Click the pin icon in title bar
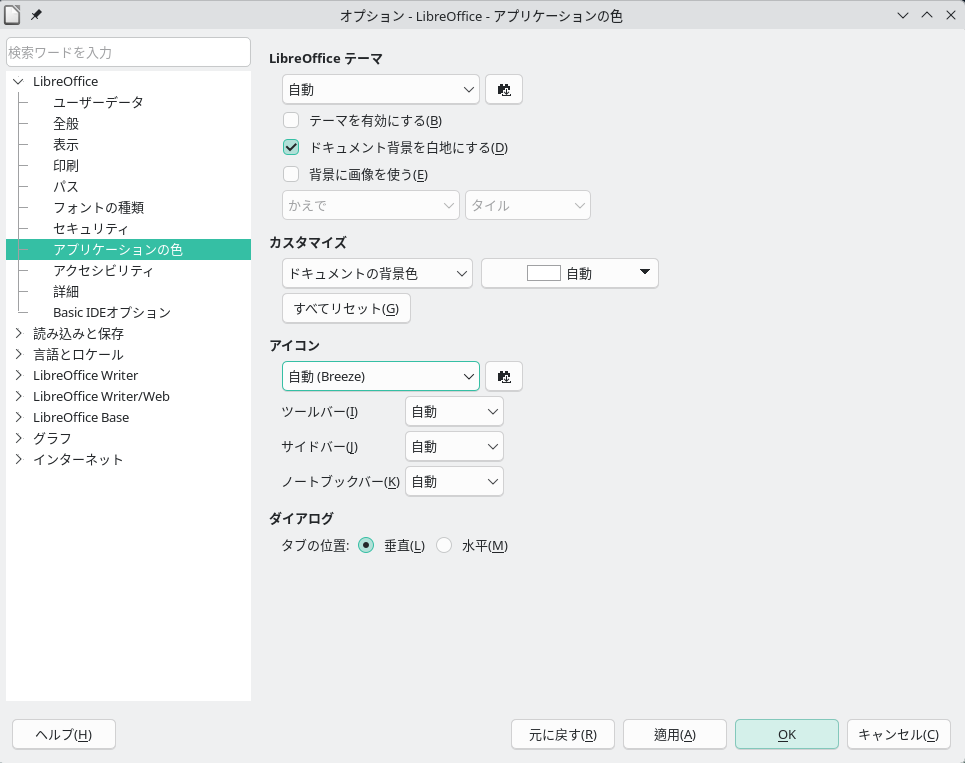 click(37, 15)
